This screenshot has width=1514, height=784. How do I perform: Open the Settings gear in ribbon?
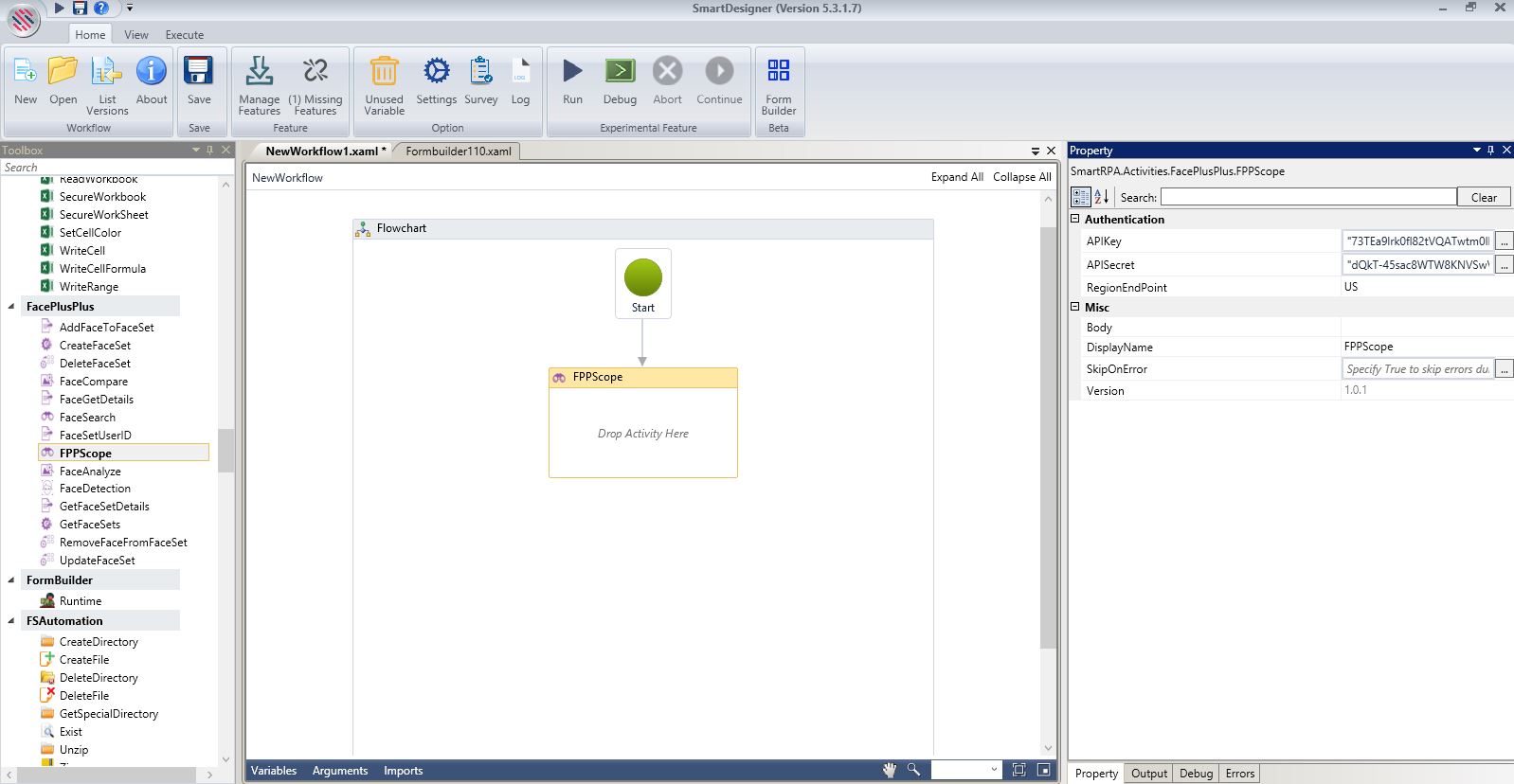(436, 72)
